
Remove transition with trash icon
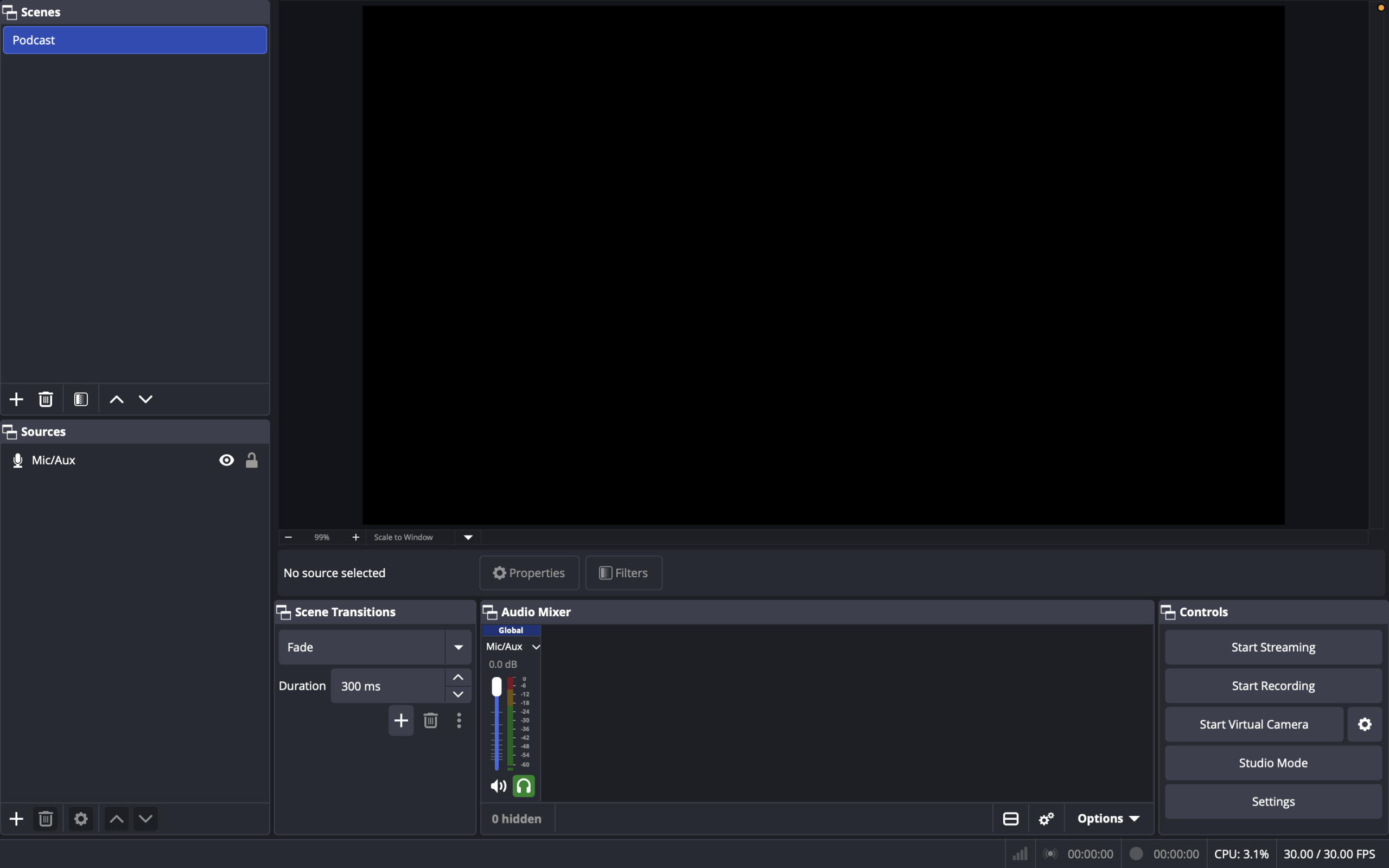(430, 720)
